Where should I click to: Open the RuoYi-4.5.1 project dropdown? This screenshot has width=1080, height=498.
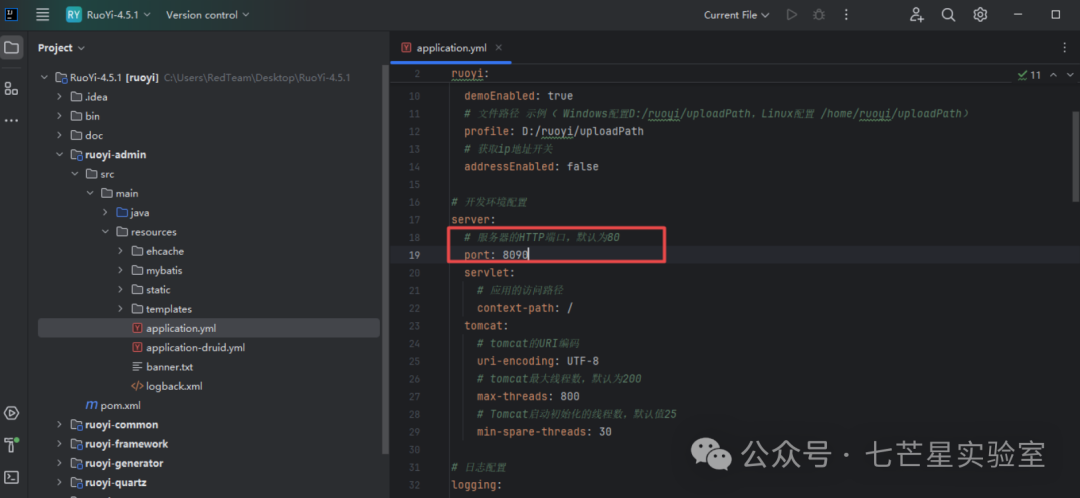pyautogui.click(x=118, y=14)
